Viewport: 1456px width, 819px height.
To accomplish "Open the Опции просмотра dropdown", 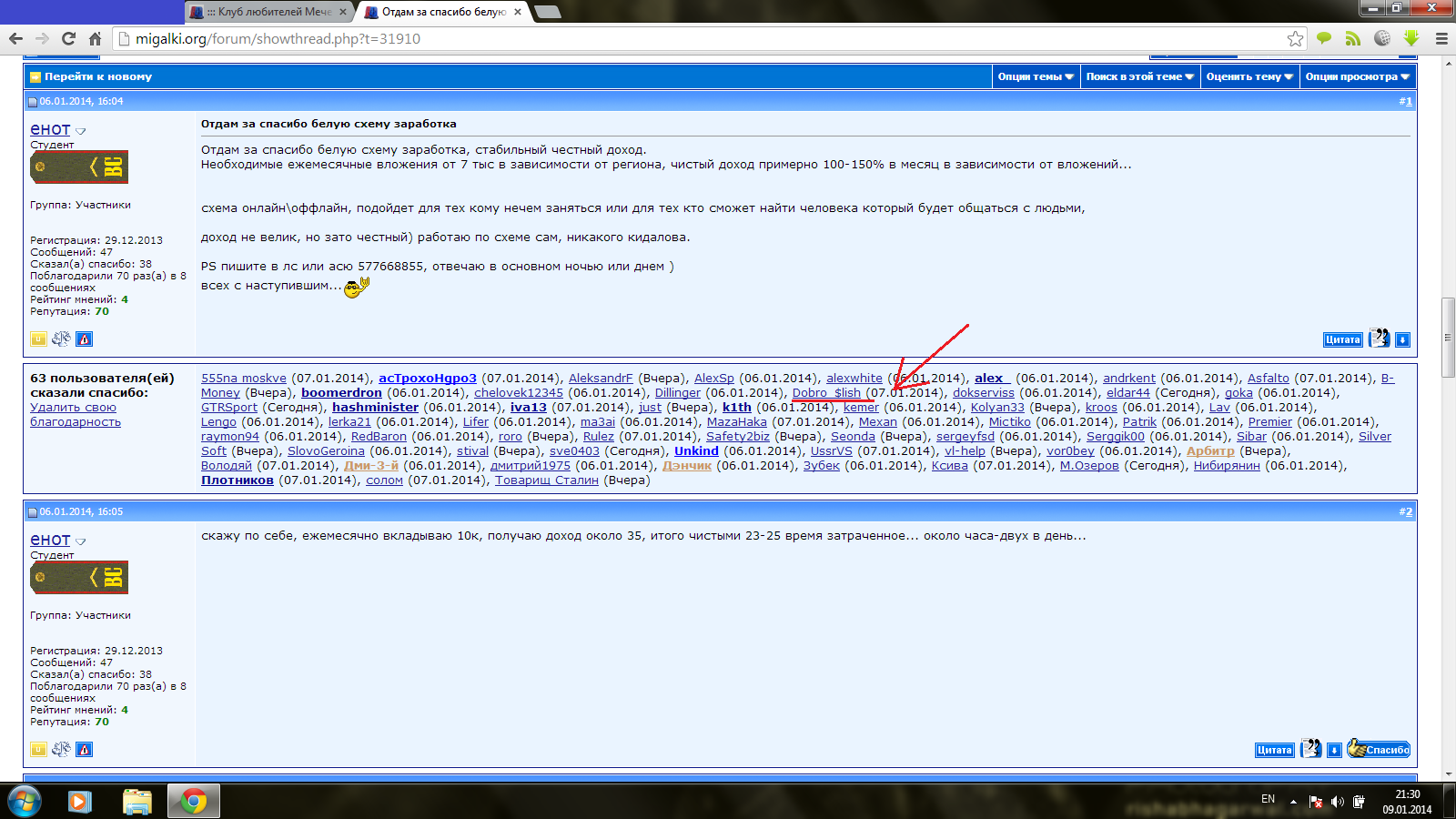I will coord(1358,76).
